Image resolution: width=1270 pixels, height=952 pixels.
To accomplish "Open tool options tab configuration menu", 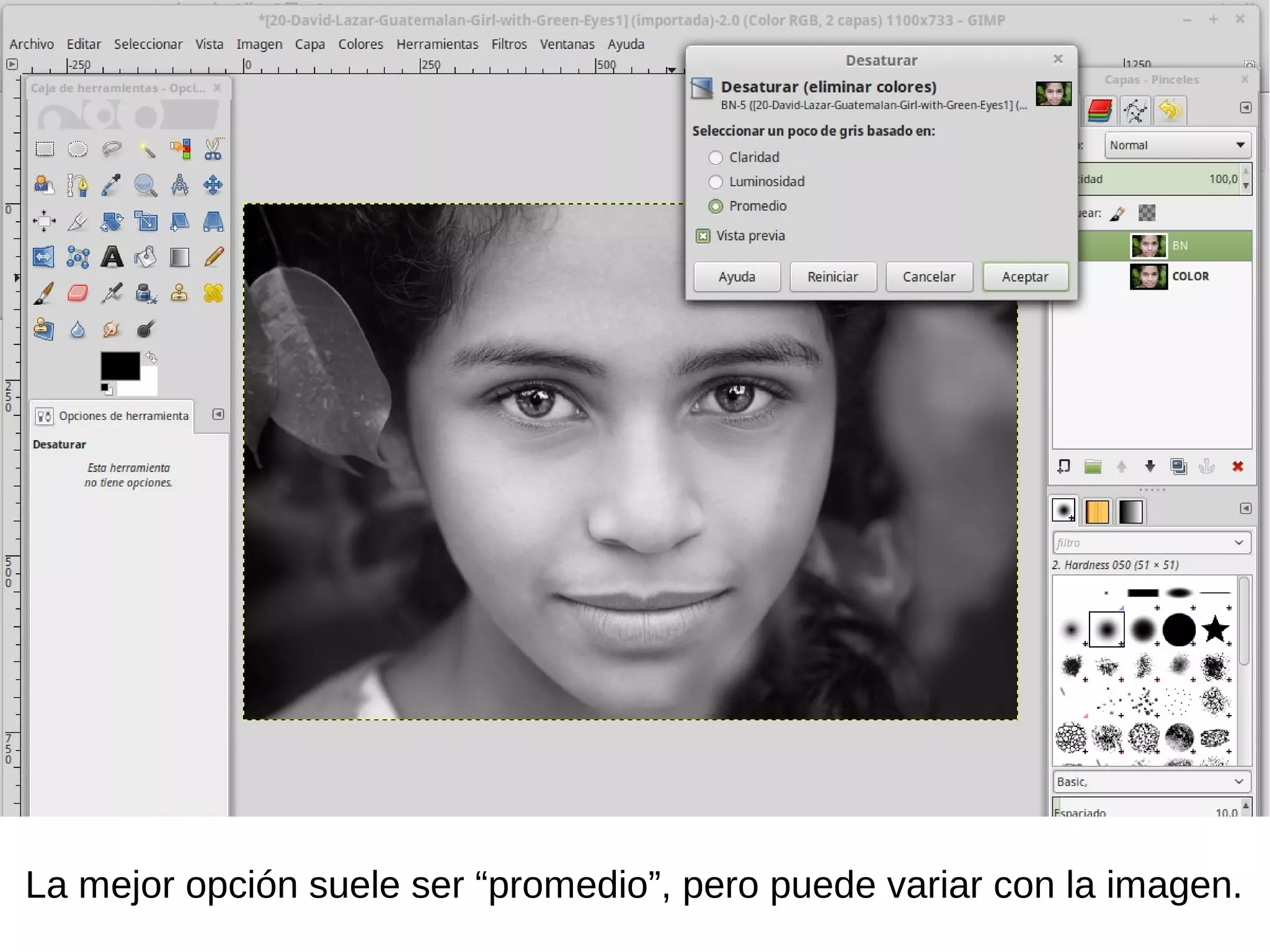I will coord(218,414).
